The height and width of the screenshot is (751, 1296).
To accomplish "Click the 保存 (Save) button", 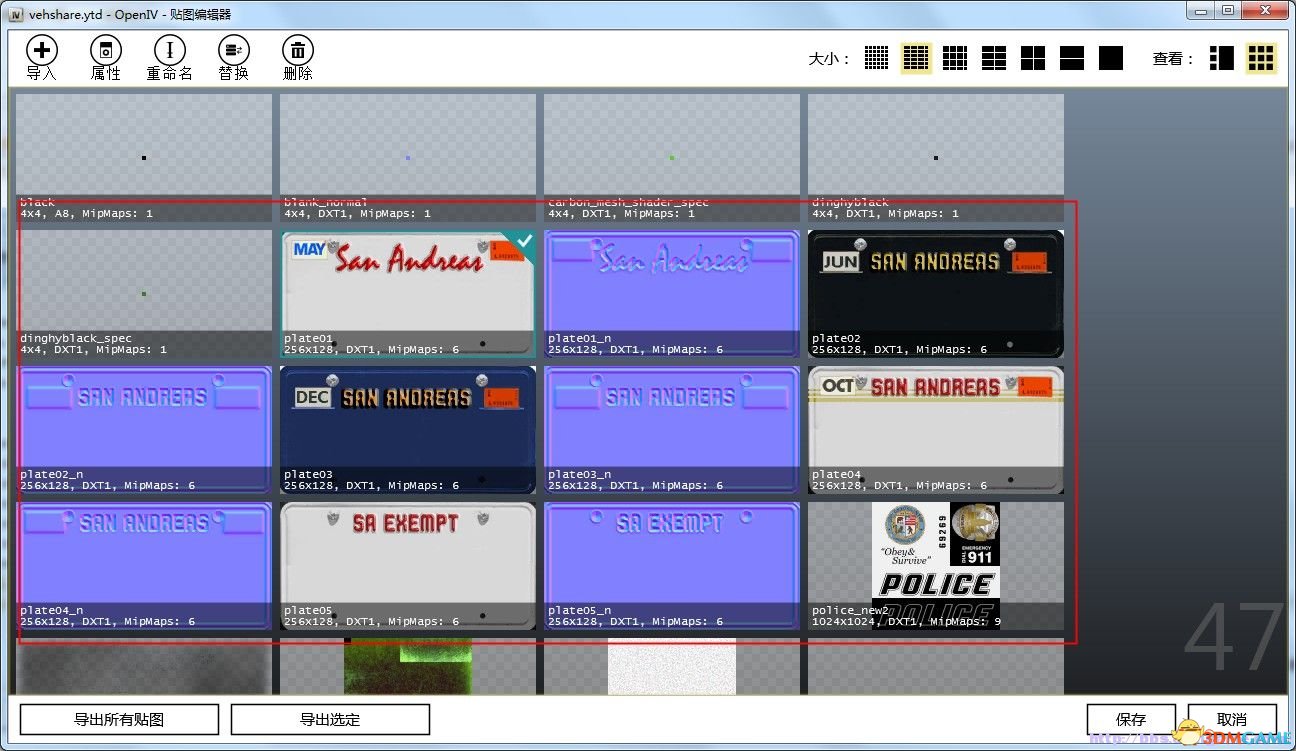I will pos(1131,719).
